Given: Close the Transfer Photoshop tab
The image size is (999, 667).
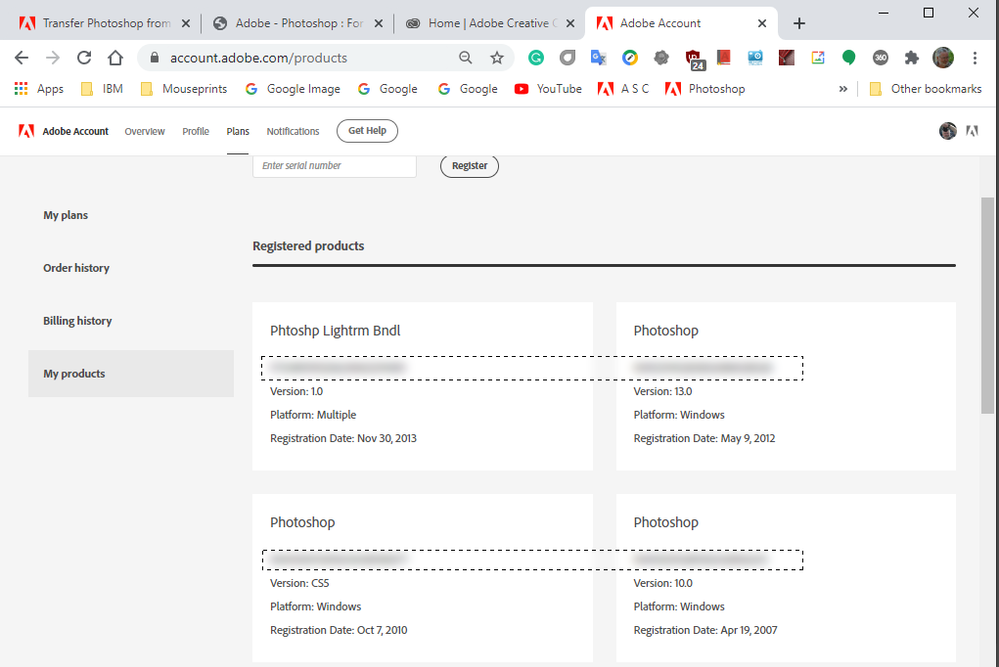Looking at the screenshot, I should pos(185,24).
